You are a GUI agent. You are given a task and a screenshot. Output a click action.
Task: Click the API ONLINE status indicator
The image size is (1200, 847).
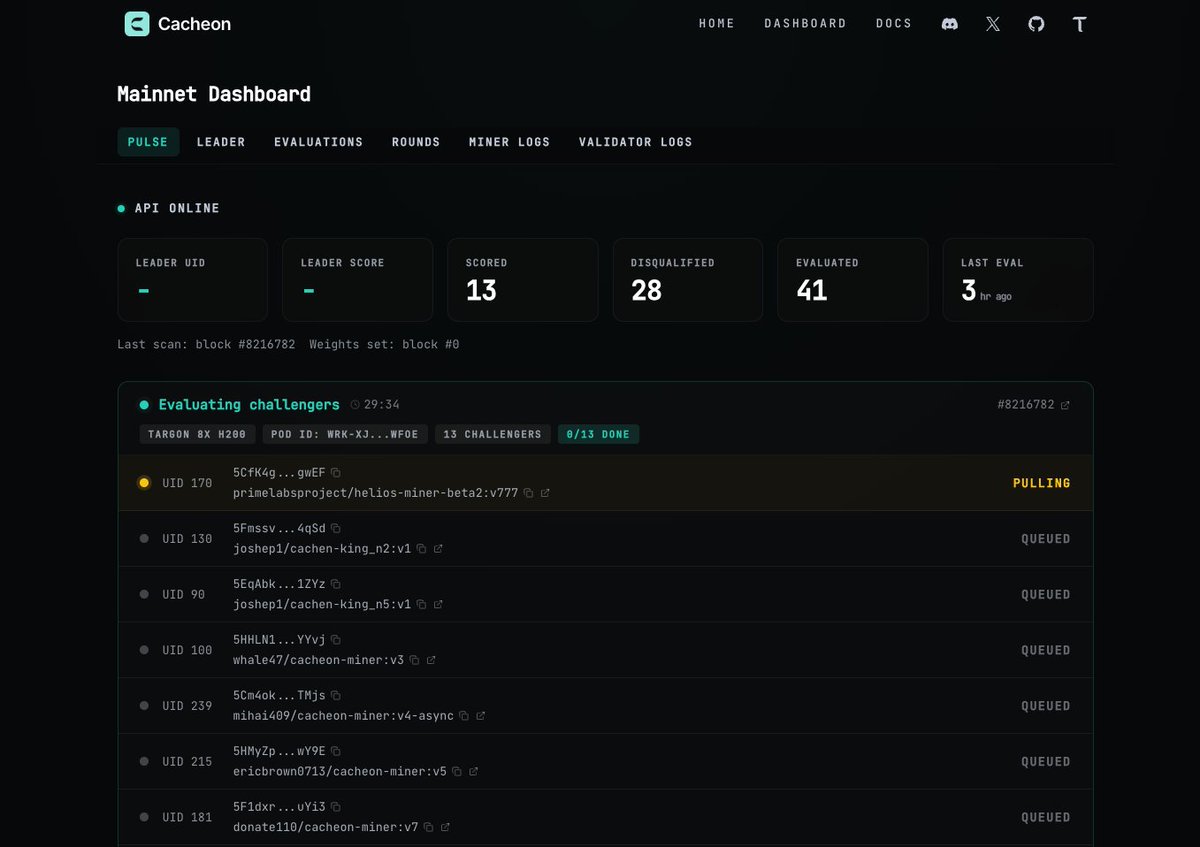click(169, 208)
